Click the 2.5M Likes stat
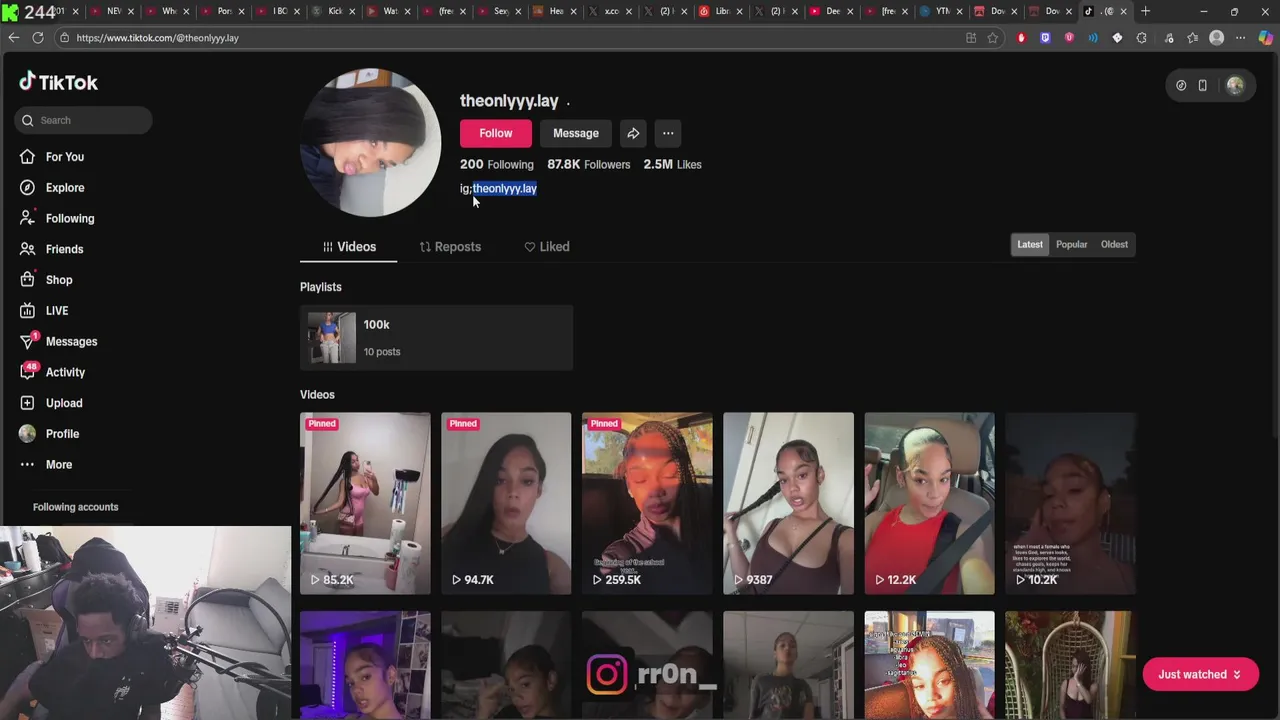Viewport: 1280px width, 720px height. click(x=673, y=164)
